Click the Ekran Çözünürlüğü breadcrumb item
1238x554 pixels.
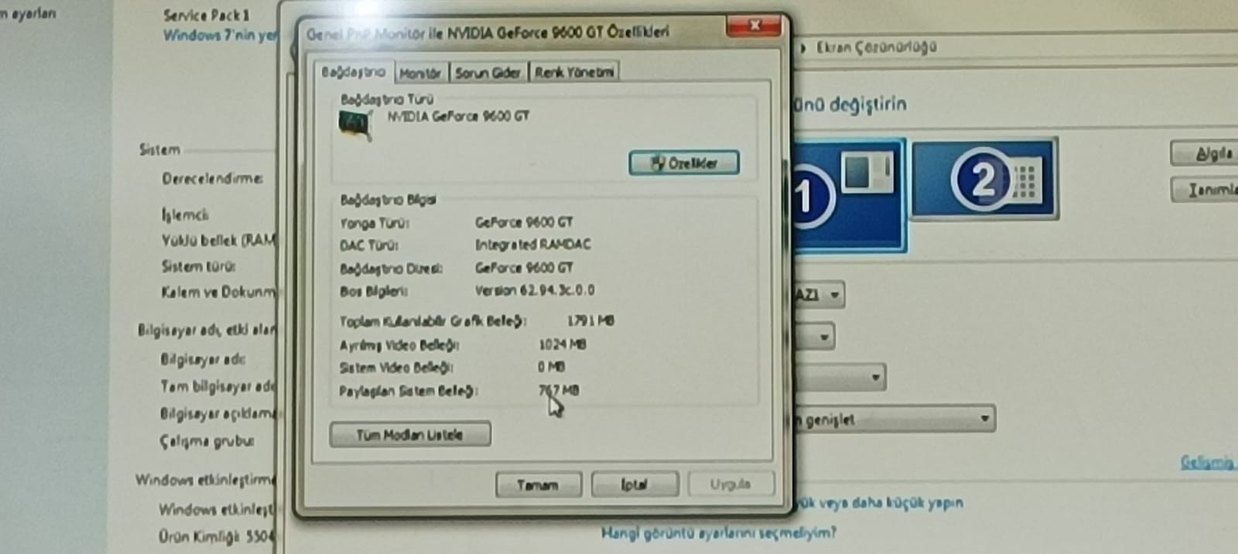click(876, 47)
